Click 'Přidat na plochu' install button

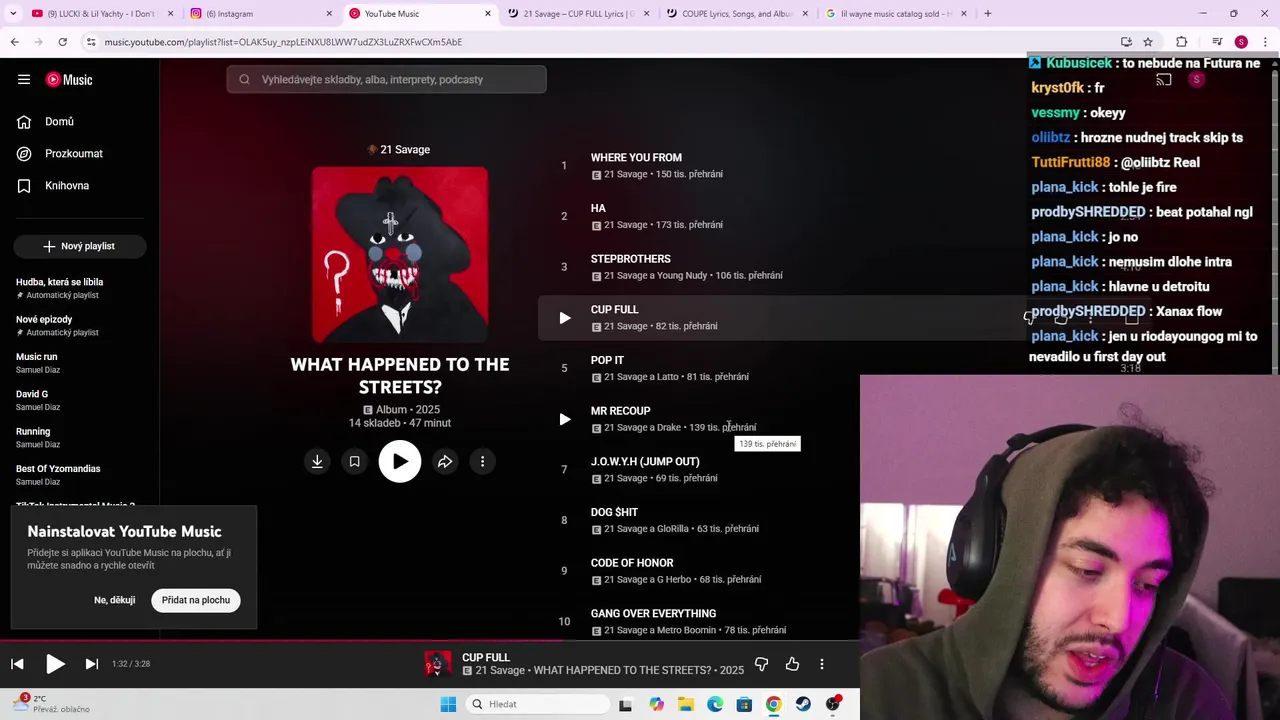(x=196, y=600)
